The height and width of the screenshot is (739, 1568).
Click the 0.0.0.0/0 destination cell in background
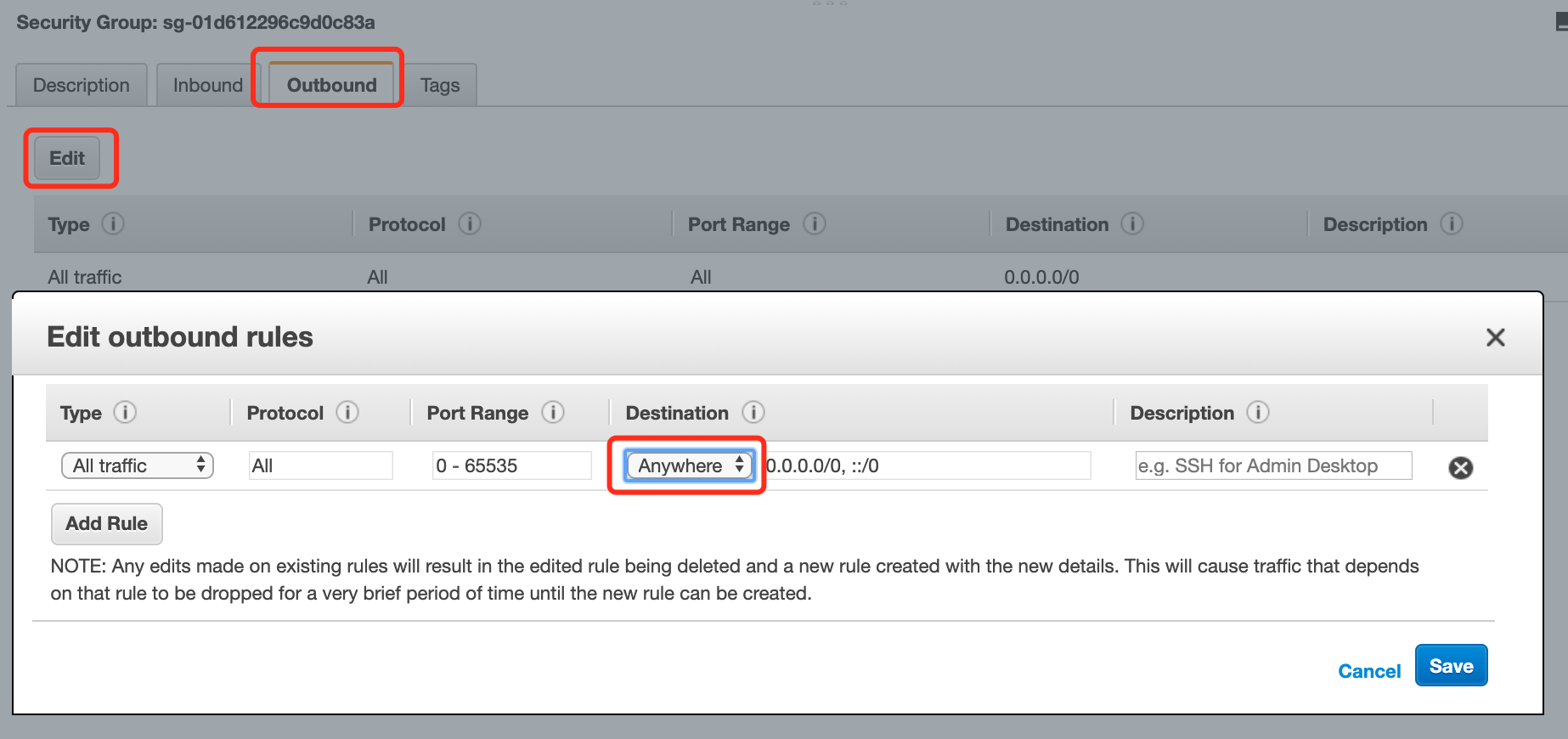point(1041,277)
